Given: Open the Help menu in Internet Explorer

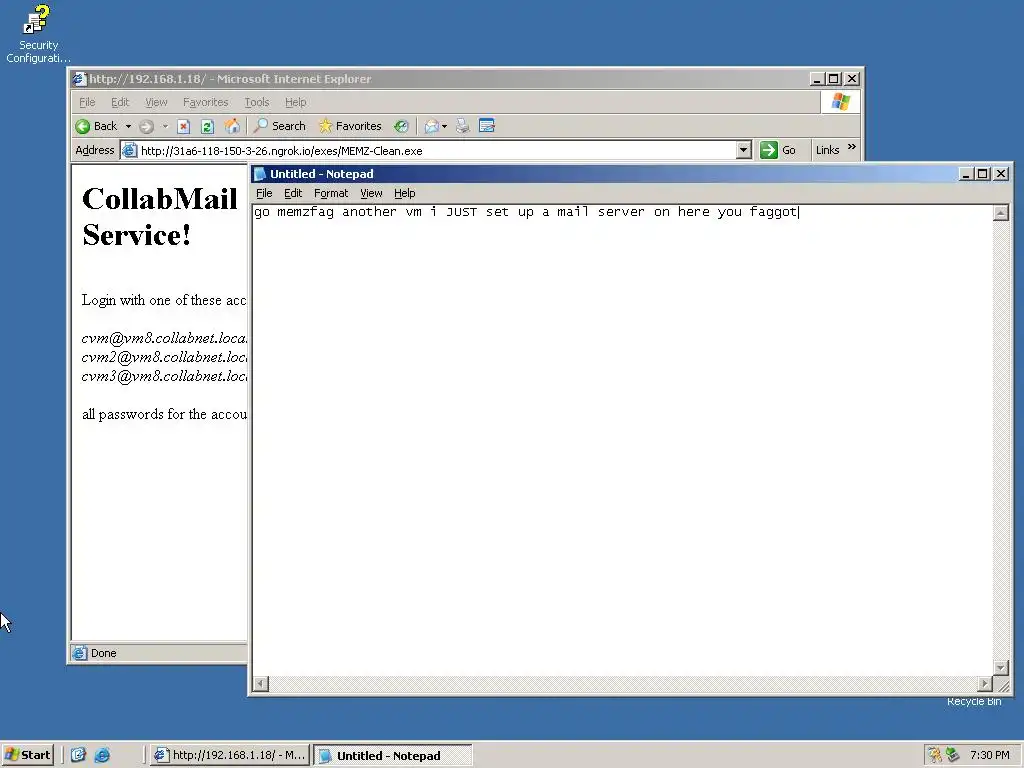Looking at the screenshot, I should [295, 102].
